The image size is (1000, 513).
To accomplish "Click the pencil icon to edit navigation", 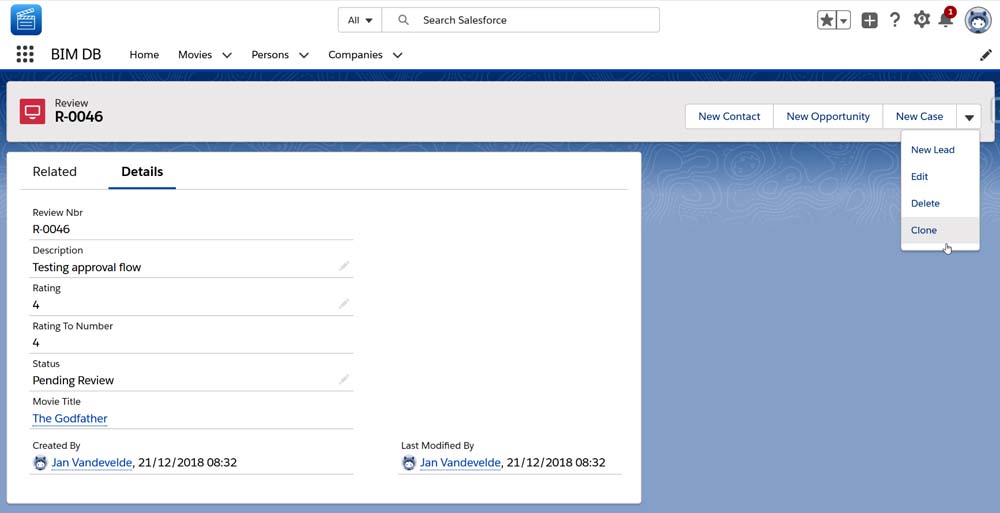I will [x=985, y=55].
